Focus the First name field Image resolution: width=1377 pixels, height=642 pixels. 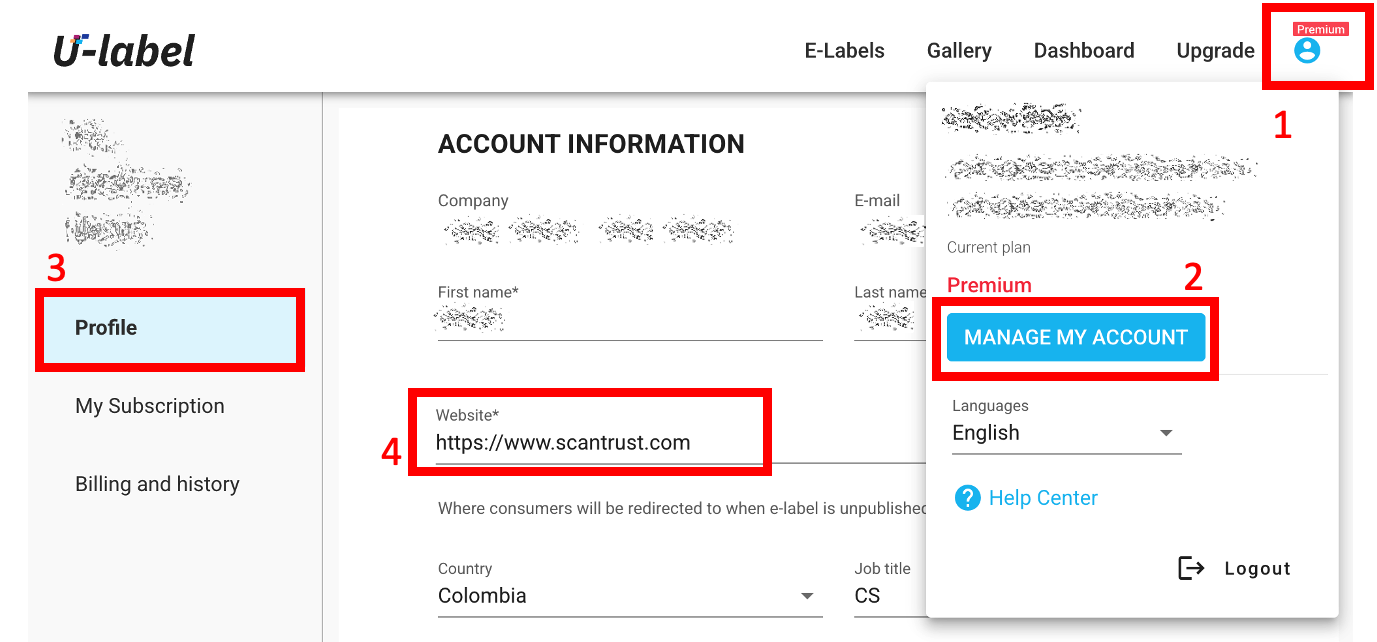coord(630,322)
